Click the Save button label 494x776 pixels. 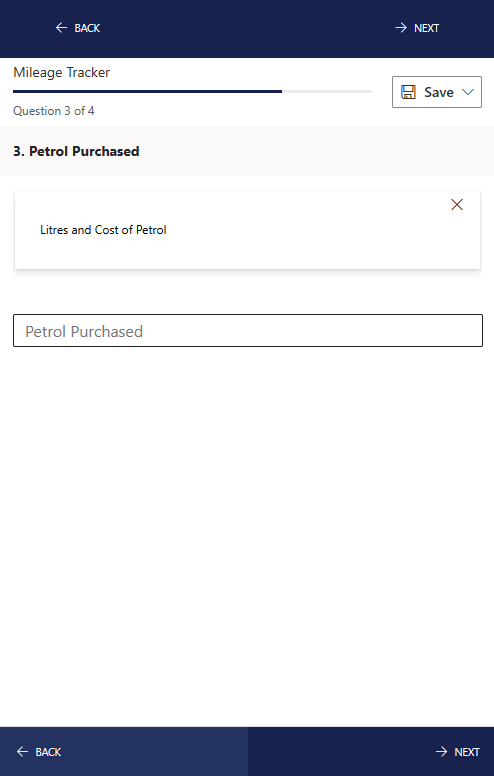439,92
